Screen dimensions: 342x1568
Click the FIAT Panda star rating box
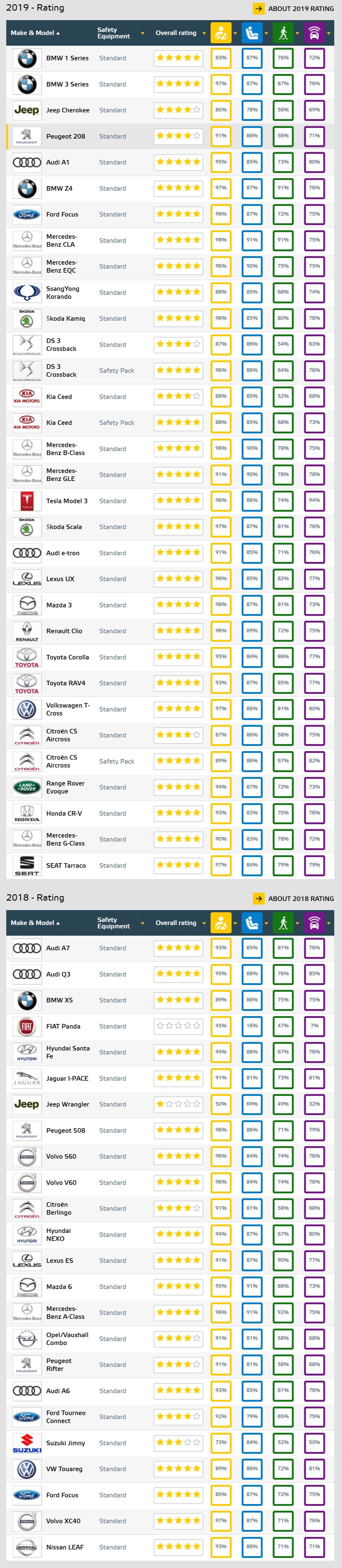[178, 1026]
